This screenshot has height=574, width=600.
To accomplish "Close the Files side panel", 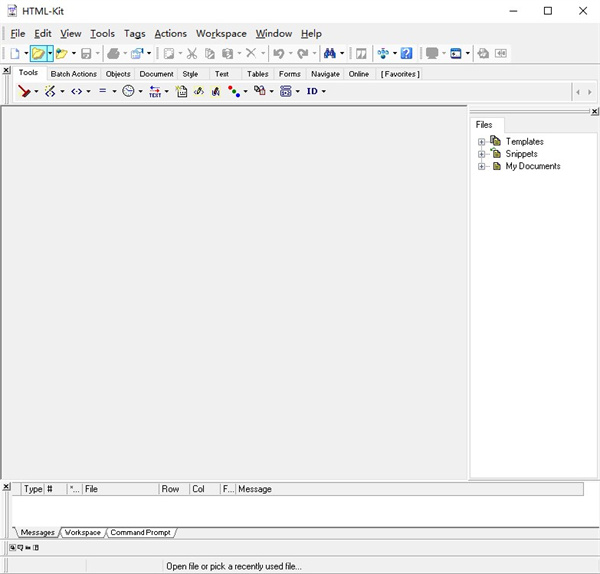I will [595, 112].
